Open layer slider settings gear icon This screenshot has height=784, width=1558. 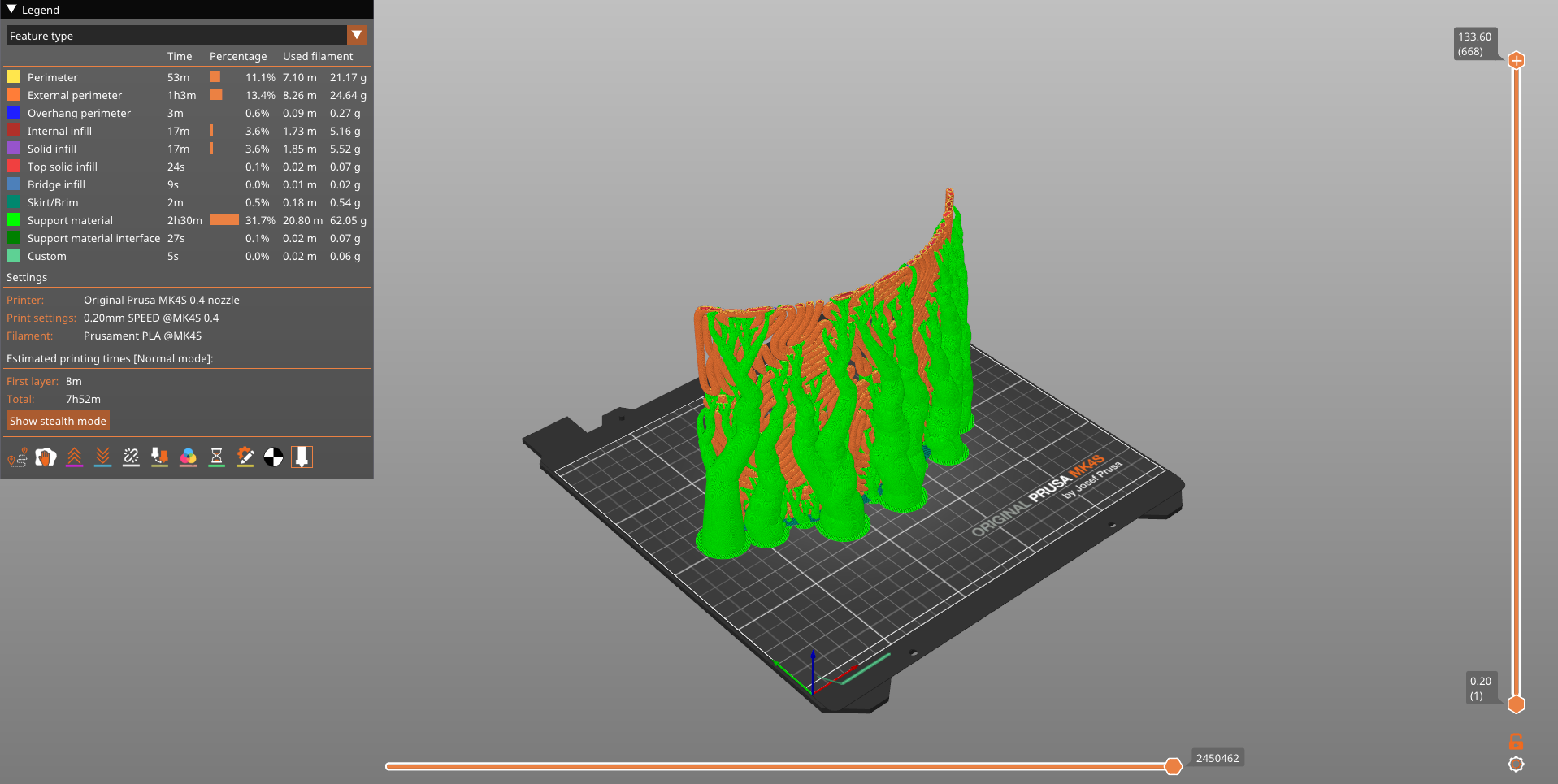coord(1516,764)
